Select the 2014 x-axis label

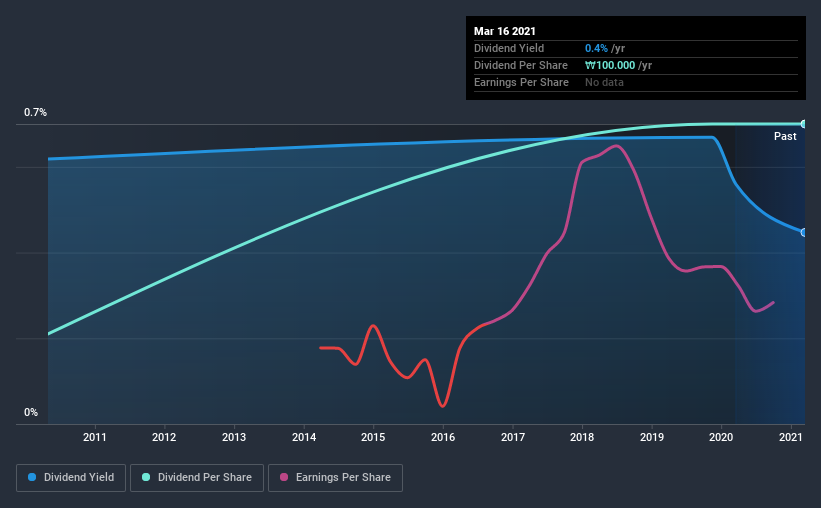[x=304, y=437]
